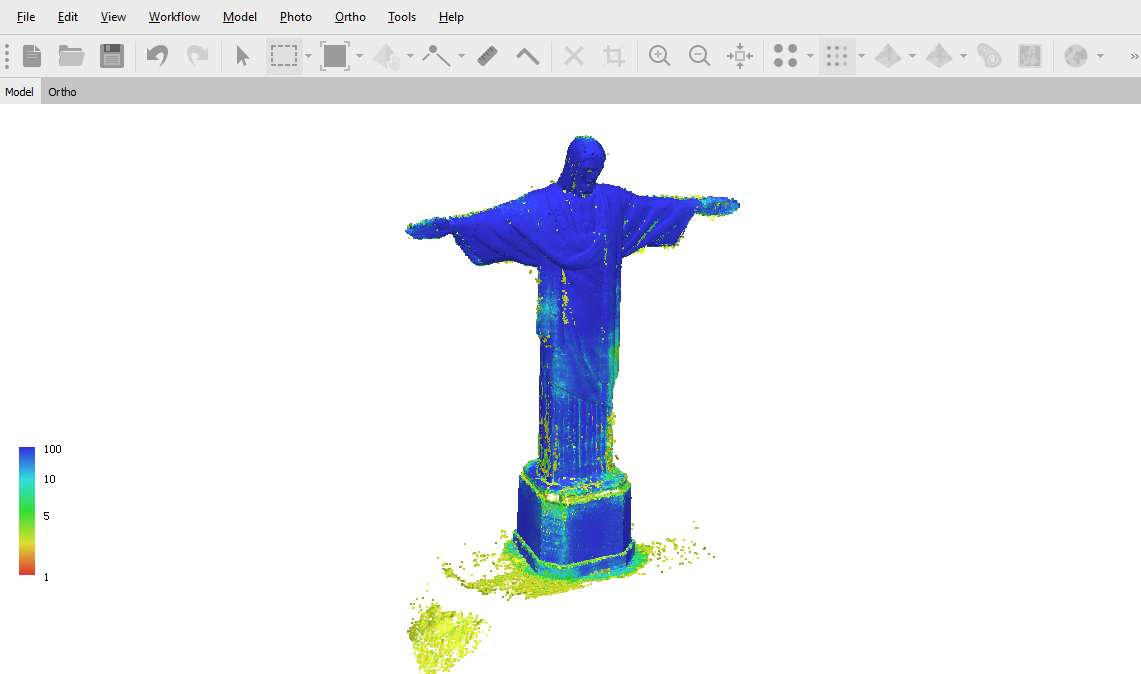Click the Reset View icon
The image size is (1141, 674).
pos(739,56)
